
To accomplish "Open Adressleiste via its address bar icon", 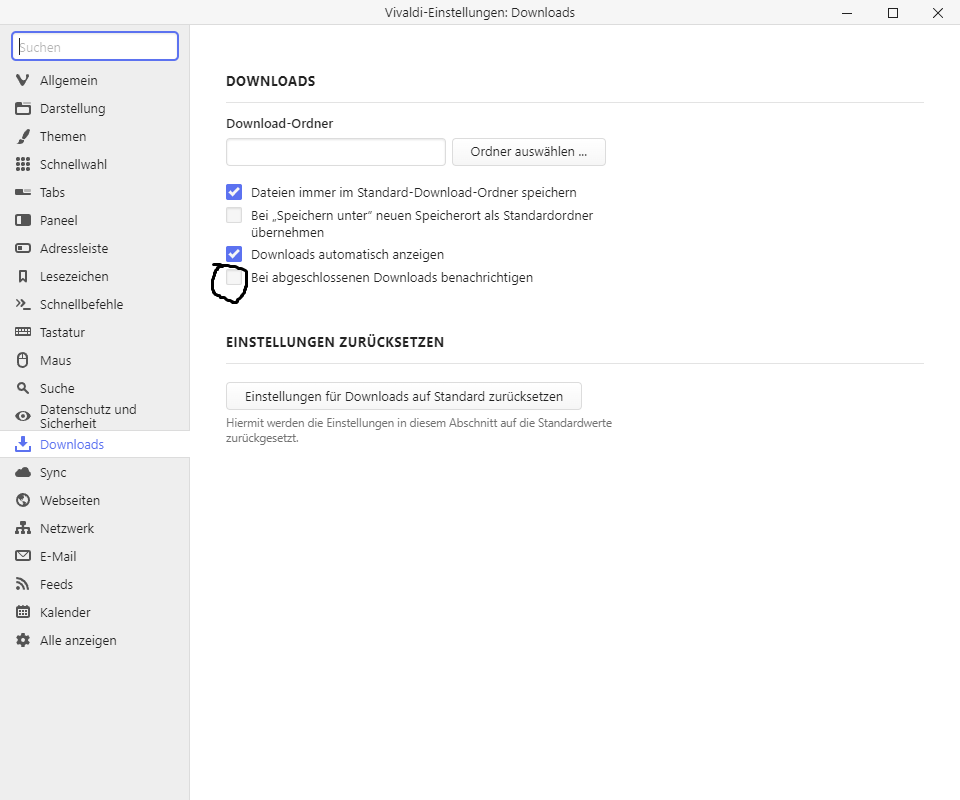I will [x=23, y=249].
